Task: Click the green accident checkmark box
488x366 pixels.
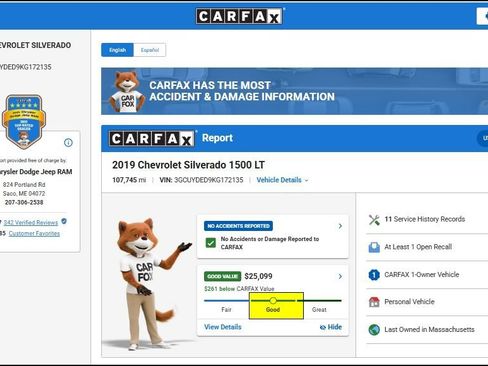Action: [211, 243]
